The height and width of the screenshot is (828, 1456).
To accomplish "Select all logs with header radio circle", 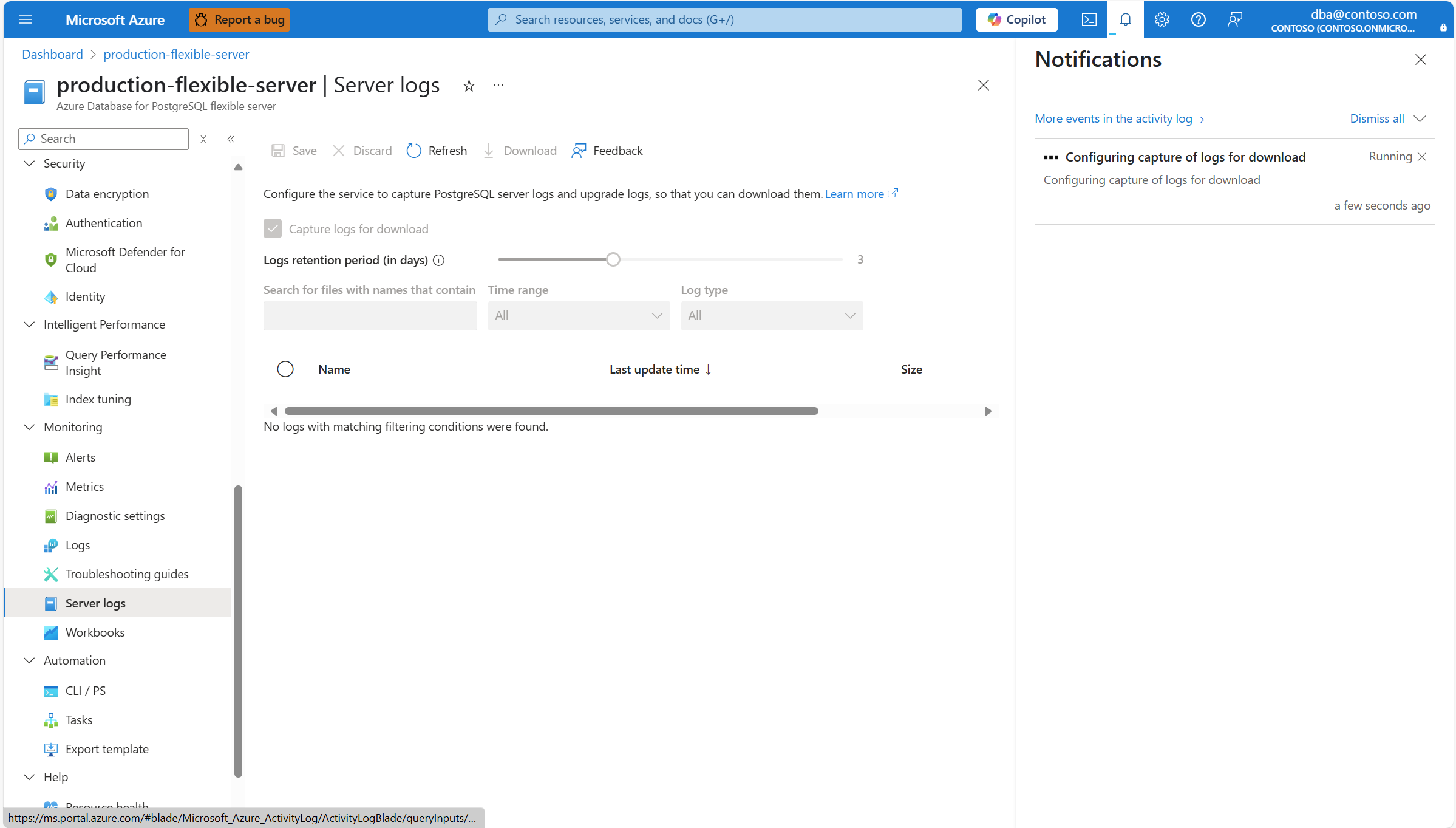I will click(285, 369).
